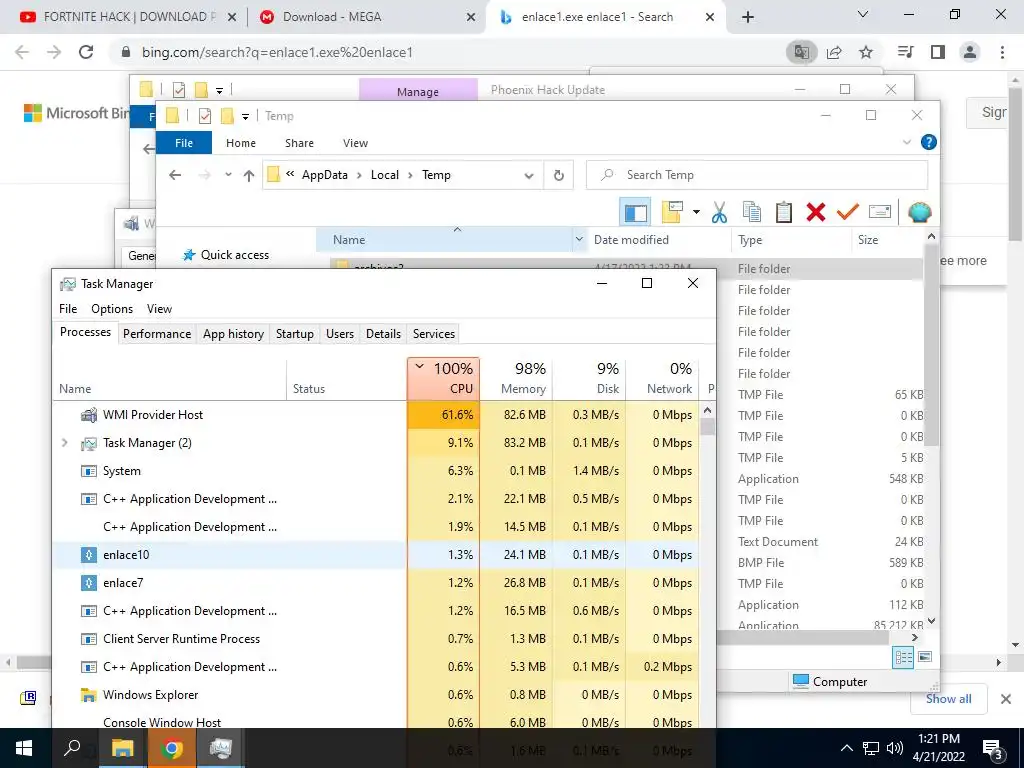Open the Name column filter dropdown

tap(579, 240)
